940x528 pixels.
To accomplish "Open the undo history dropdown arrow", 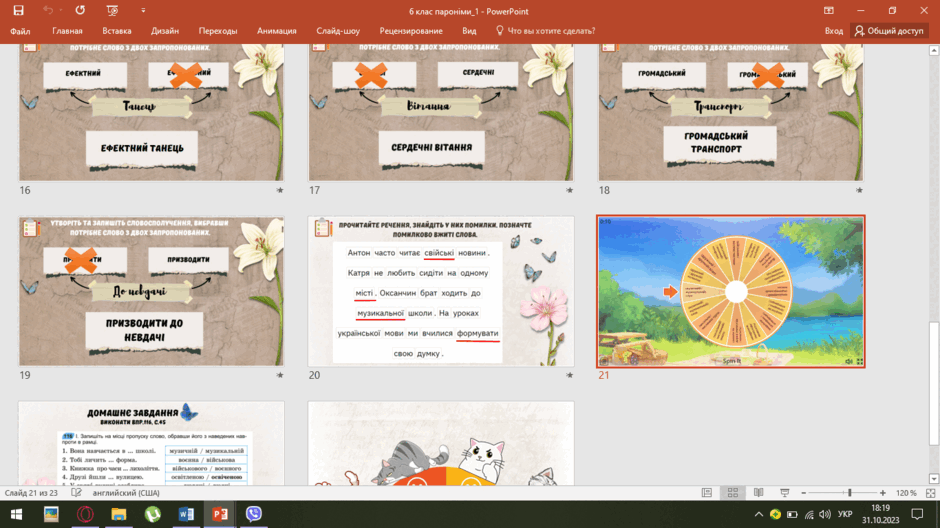I will click(x=60, y=11).
